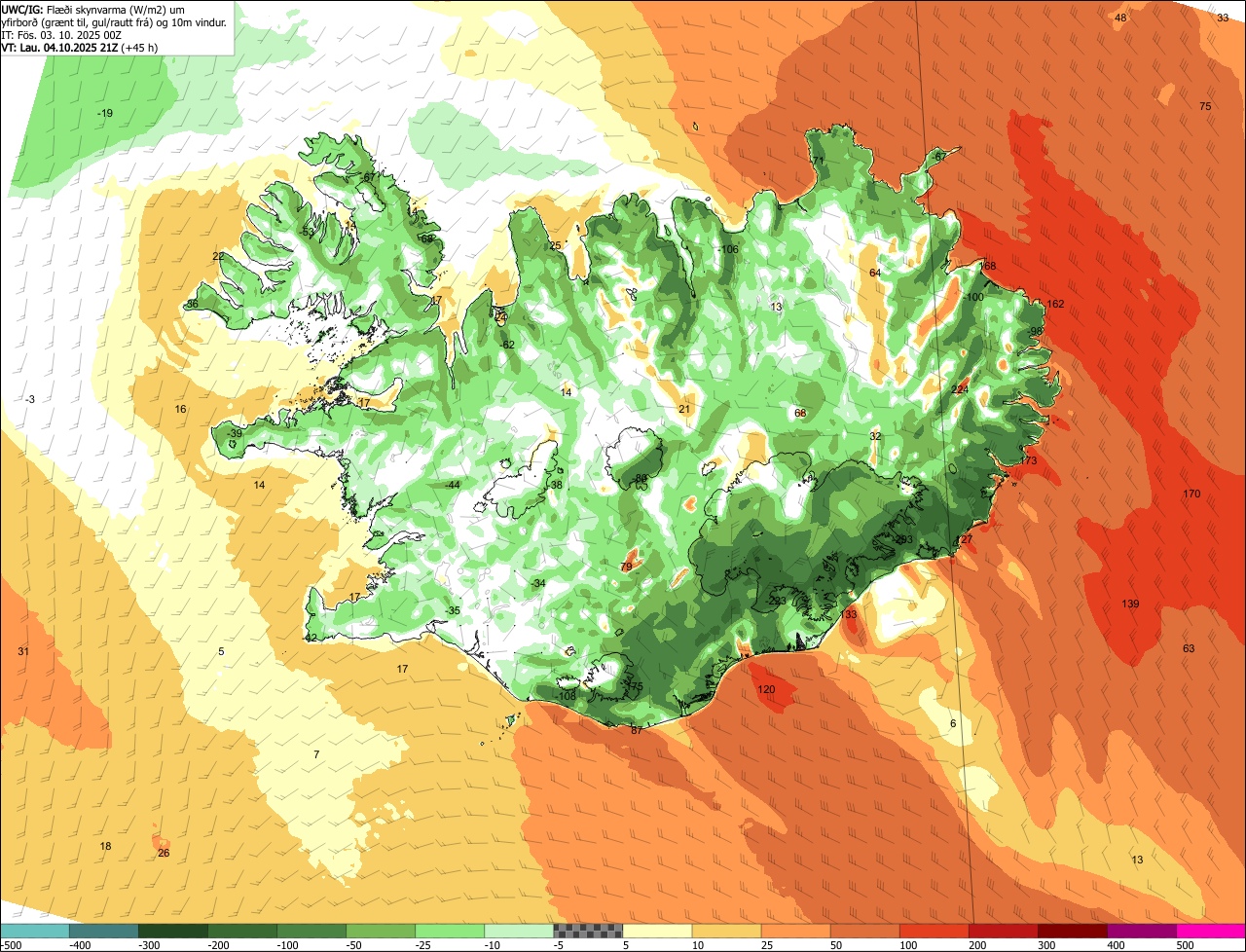Click the '-500' legend label
The height and width of the screenshot is (952, 1246).
12,945
